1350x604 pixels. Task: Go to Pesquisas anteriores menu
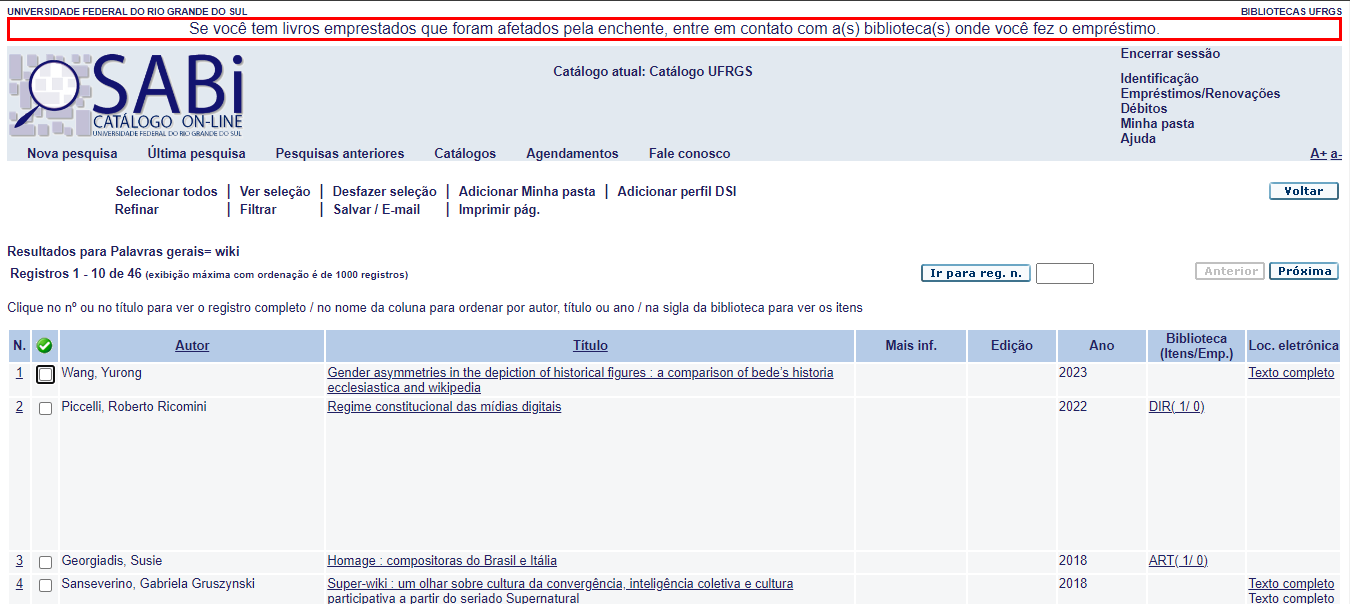[x=340, y=154]
